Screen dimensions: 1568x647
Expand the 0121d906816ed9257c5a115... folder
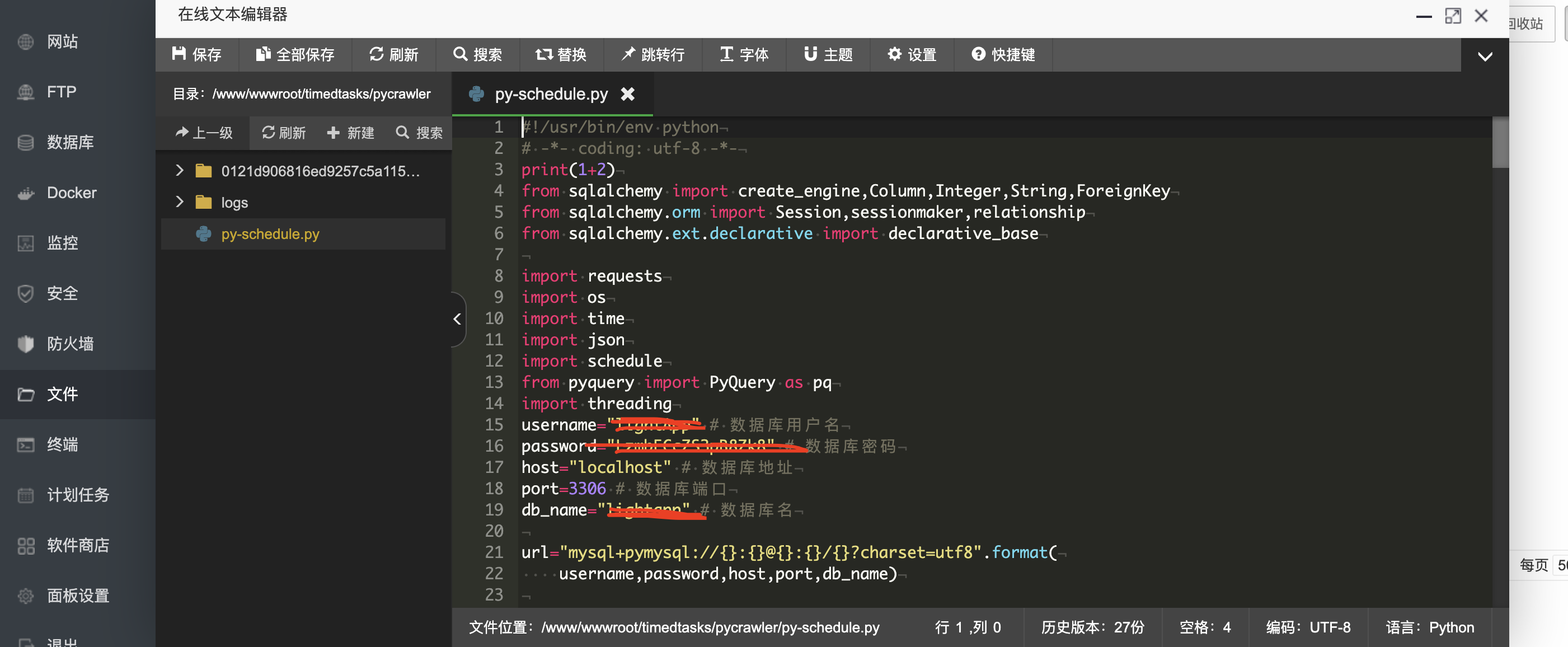tap(179, 170)
